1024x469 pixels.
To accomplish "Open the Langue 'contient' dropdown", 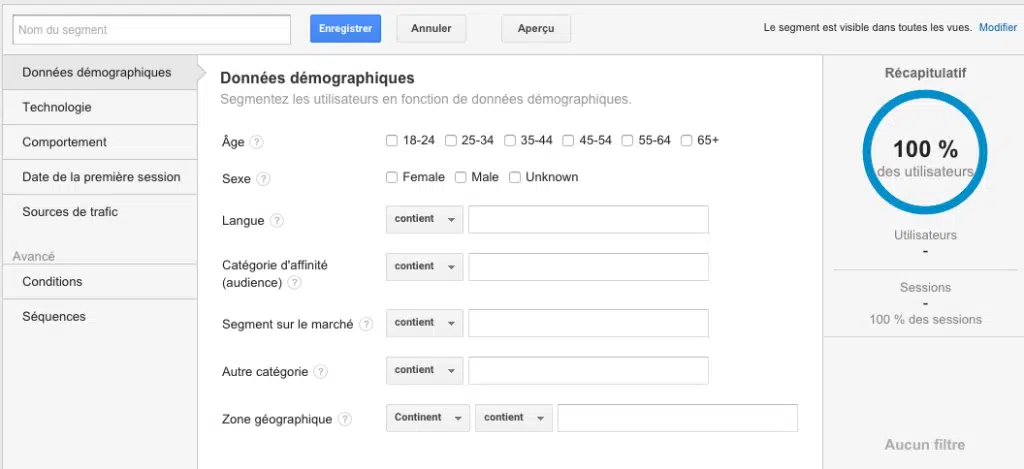I will click(x=424, y=219).
